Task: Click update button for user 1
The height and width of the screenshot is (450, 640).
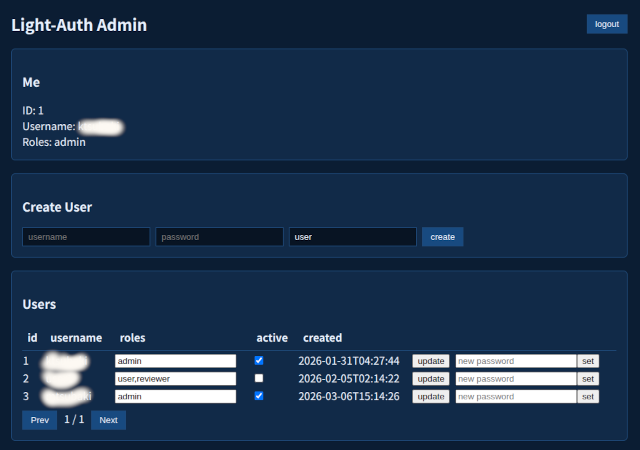Action: 431,361
